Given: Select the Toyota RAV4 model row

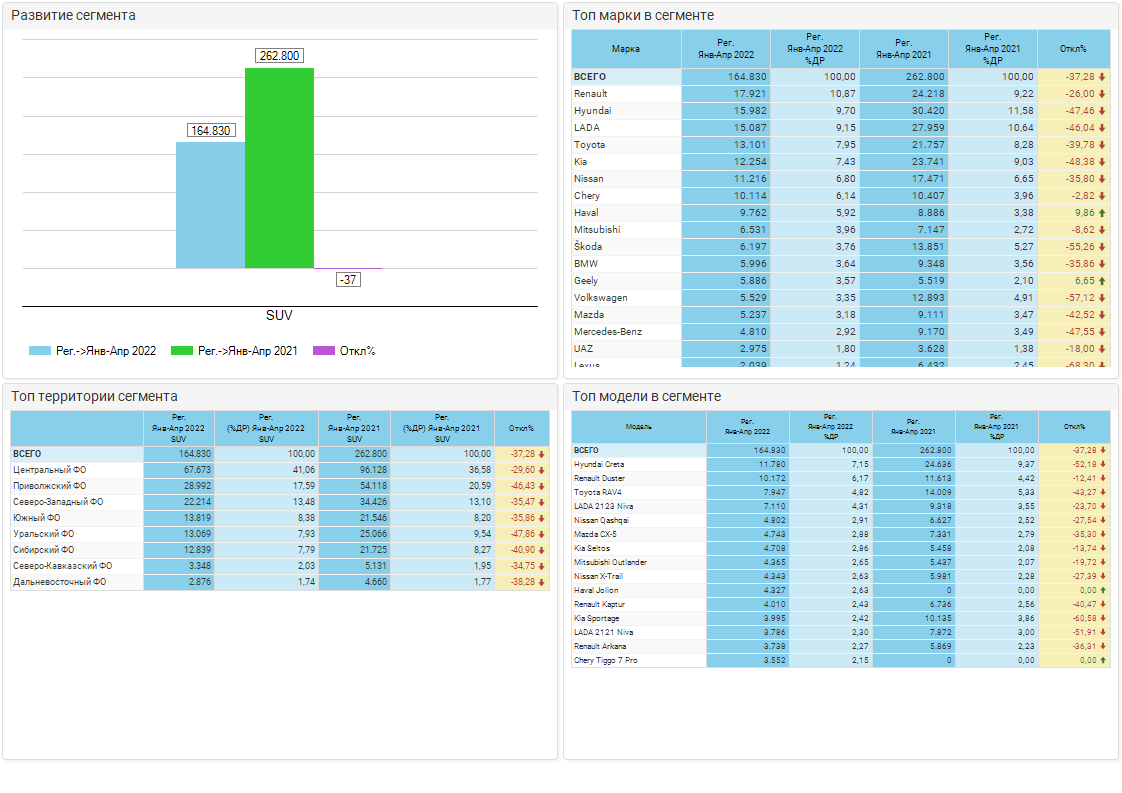Looking at the screenshot, I should coord(599,493).
